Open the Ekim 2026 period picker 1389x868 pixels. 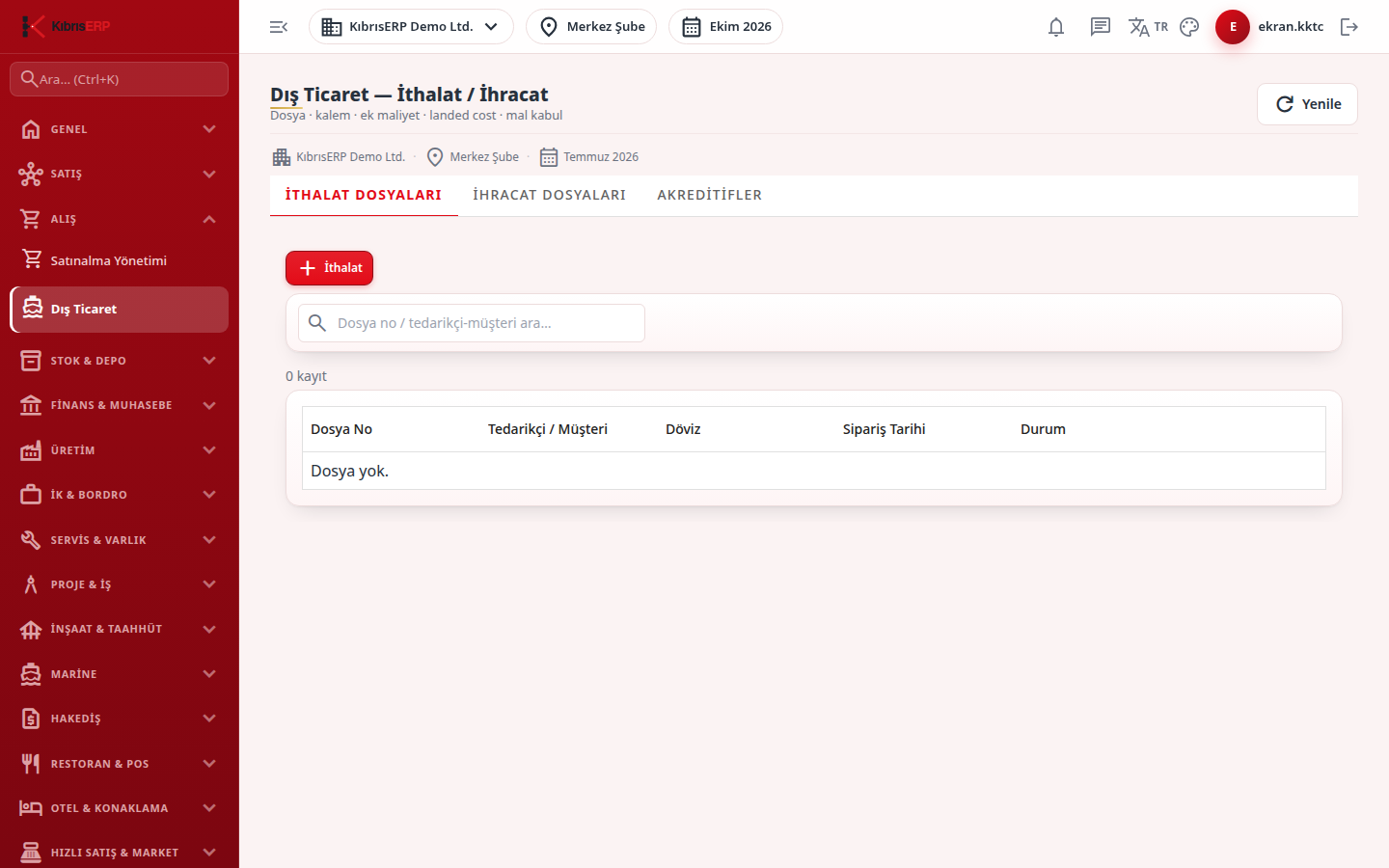coord(725,27)
